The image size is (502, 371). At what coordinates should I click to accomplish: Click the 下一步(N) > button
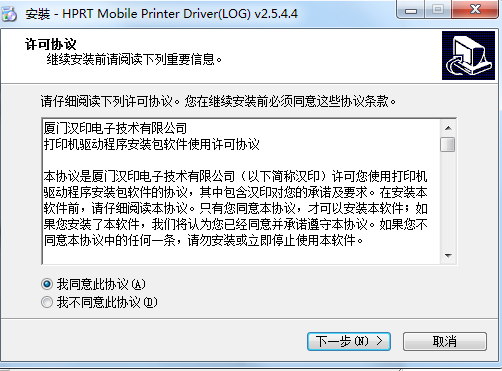[349, 341]
